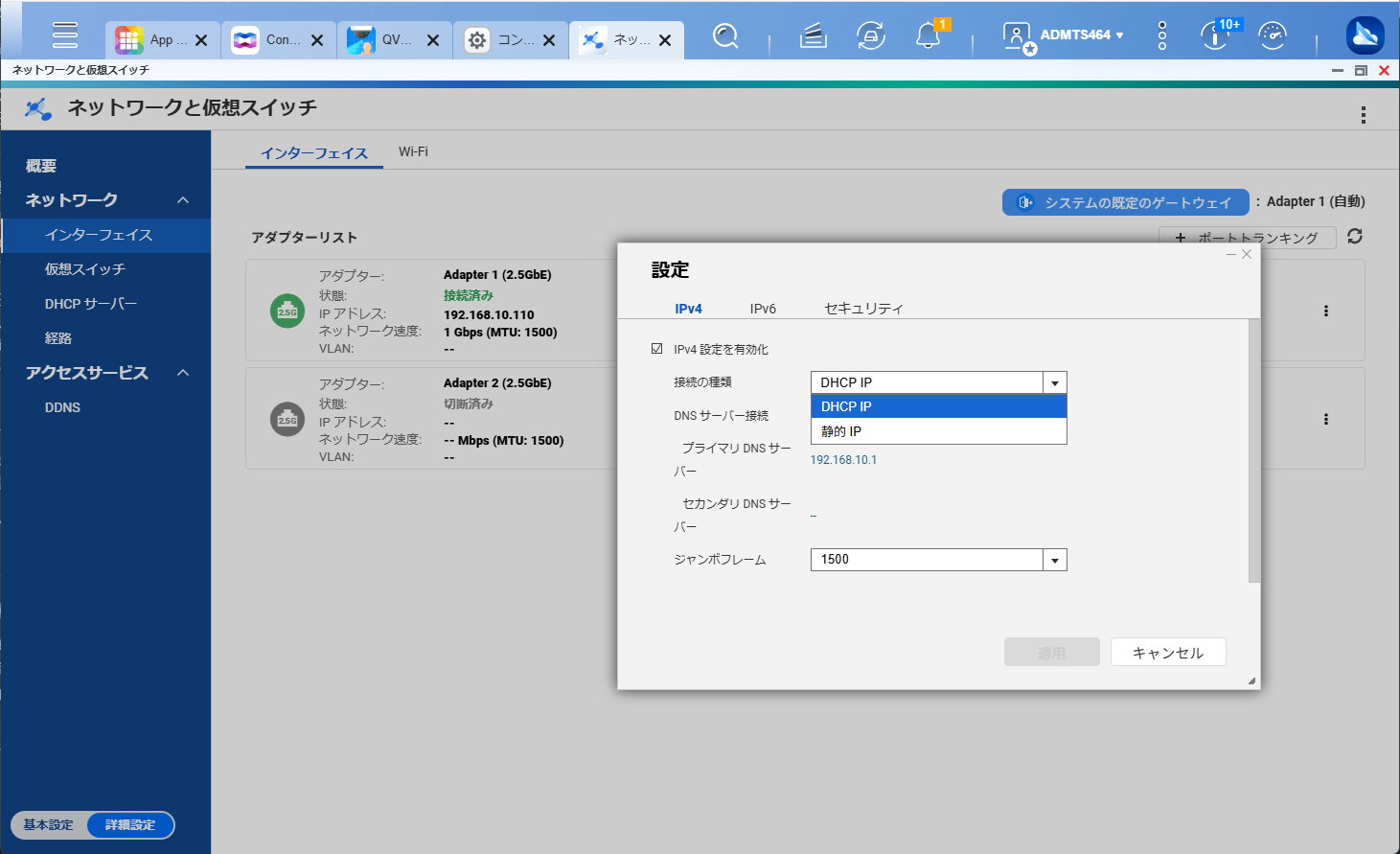Click Adapter 1 green status icon

pyautogui.click(x=287, y=311)
